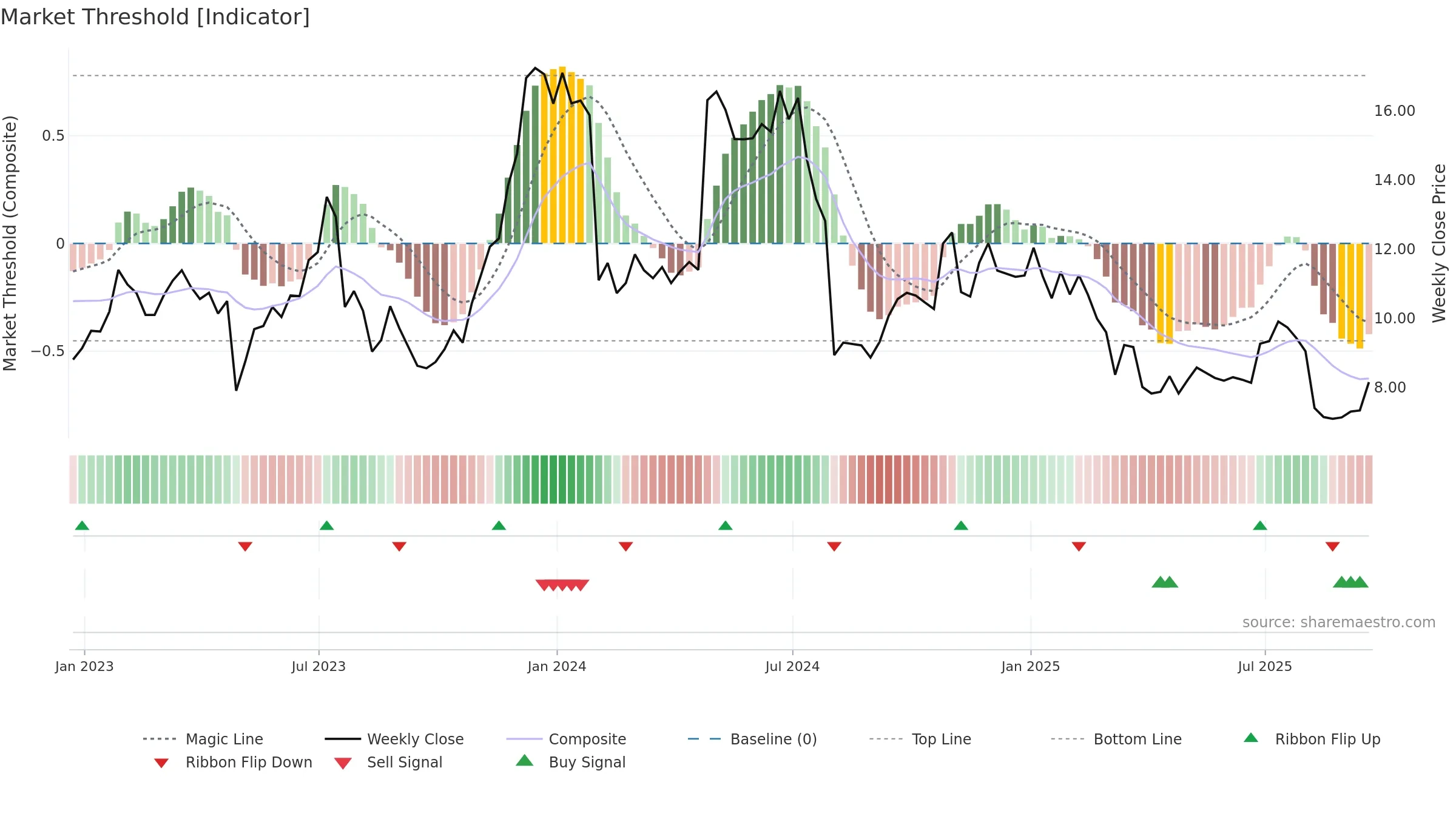
Task: Click the green buy signal pair in Apr 2025
Action: coord(1165,582)
